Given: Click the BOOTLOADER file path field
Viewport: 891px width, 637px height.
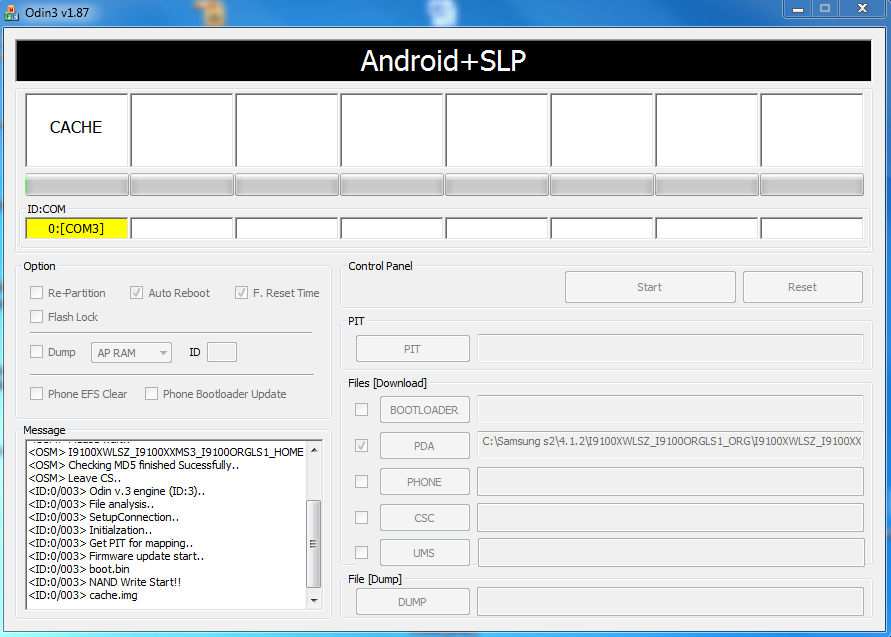Looking at the screenshot, I should pyautogui.click(x=671, y=410).
